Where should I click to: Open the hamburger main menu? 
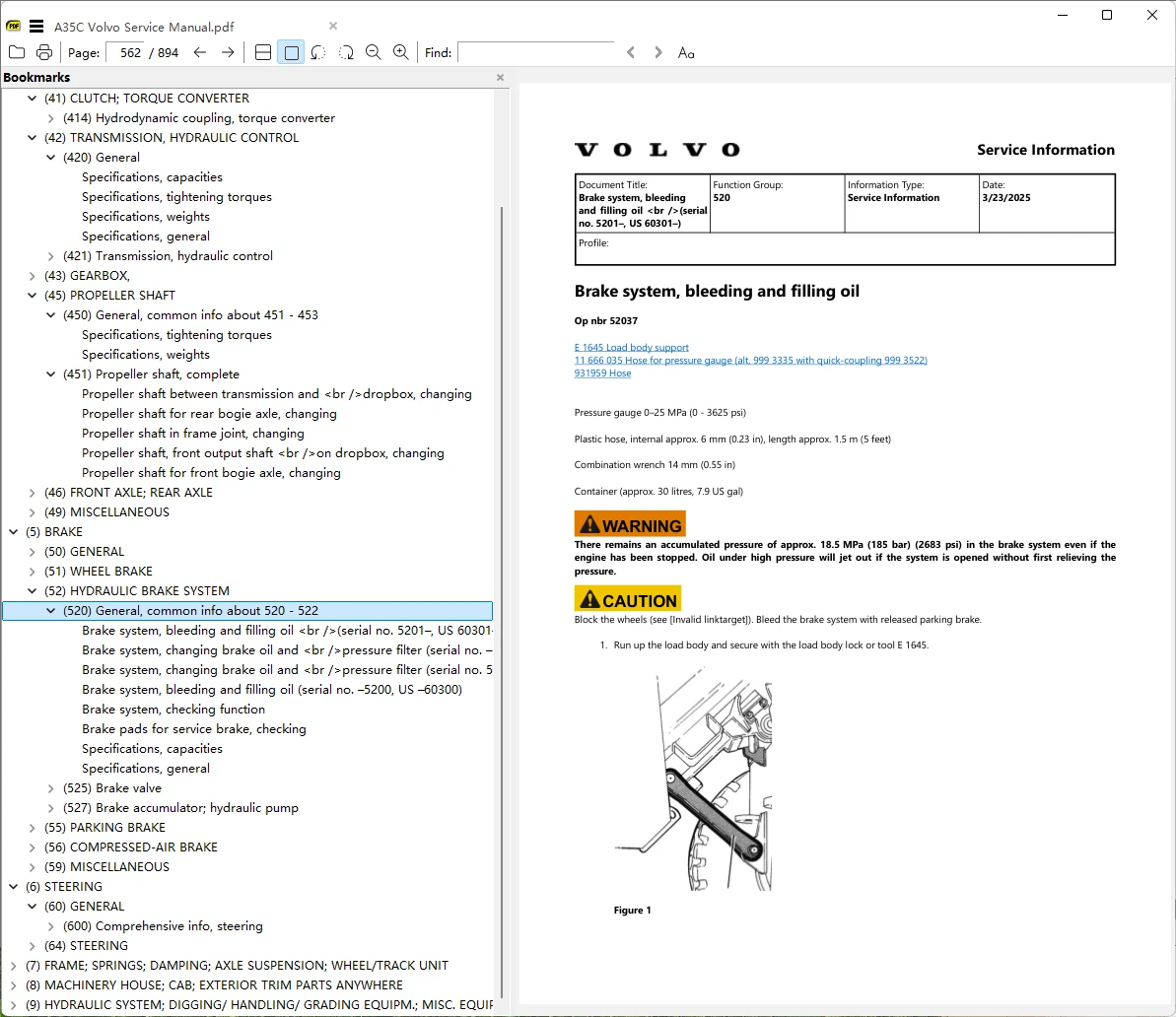tap(36, 27)
